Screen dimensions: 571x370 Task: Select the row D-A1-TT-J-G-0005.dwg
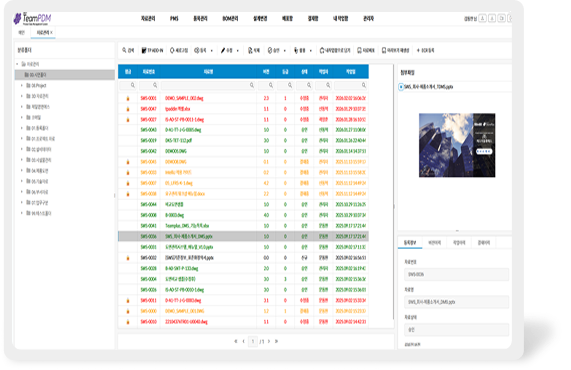point(243,130)
